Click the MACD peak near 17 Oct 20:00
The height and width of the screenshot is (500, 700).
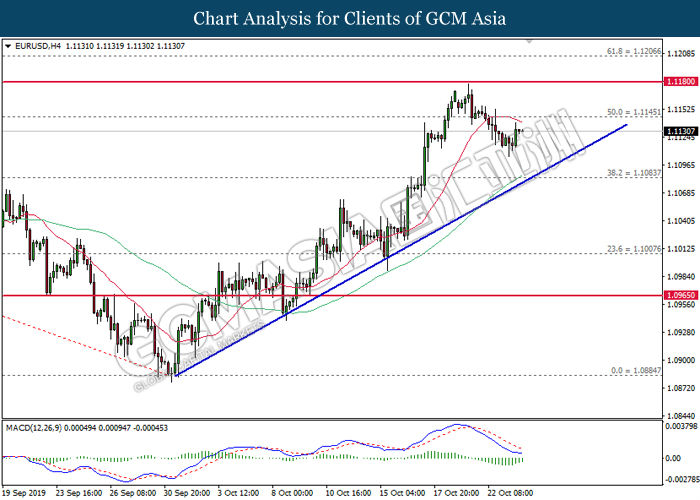point(459,426)
